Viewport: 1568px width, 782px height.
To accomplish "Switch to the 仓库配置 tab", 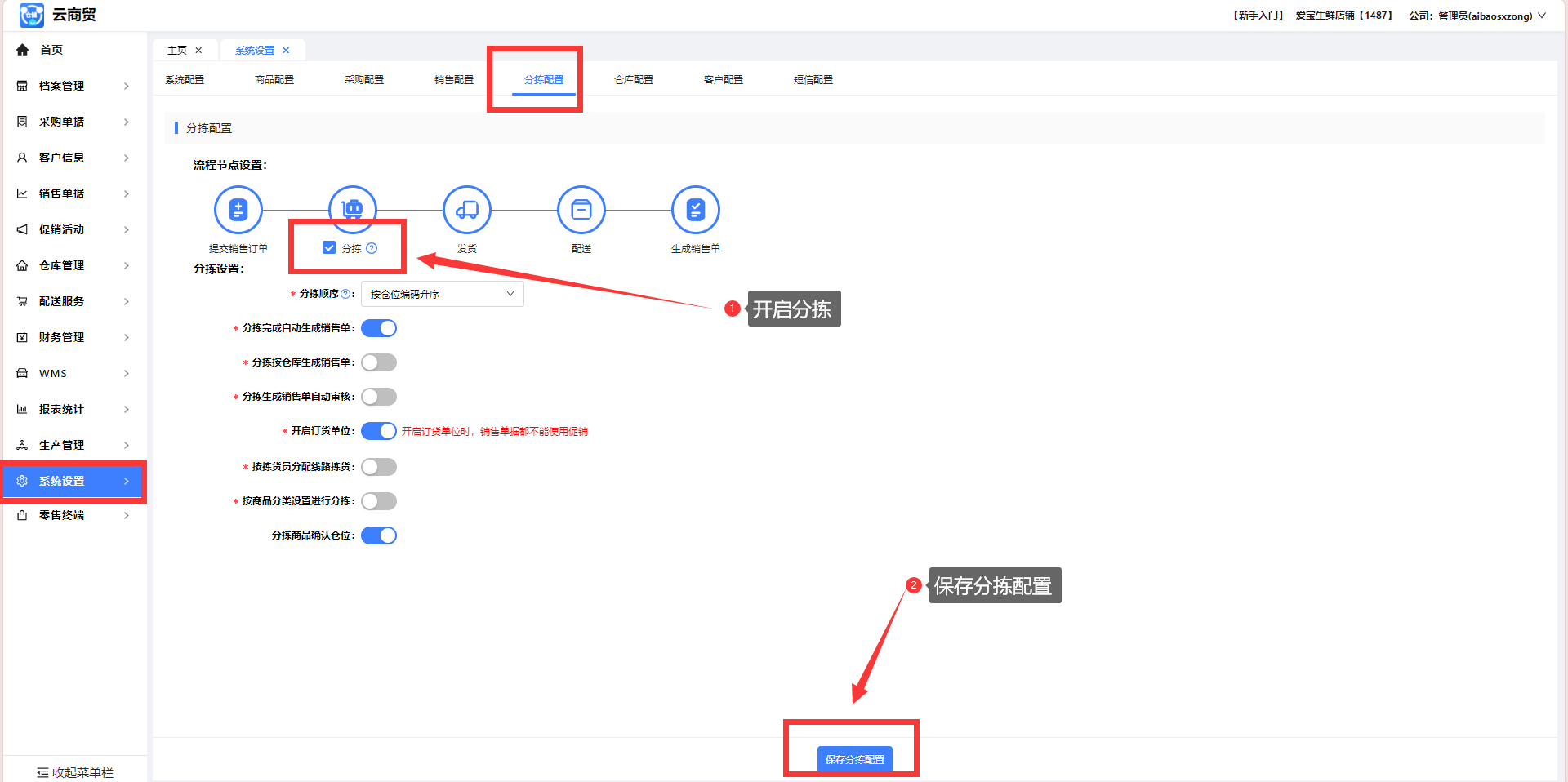I will (x=634, y=80).
